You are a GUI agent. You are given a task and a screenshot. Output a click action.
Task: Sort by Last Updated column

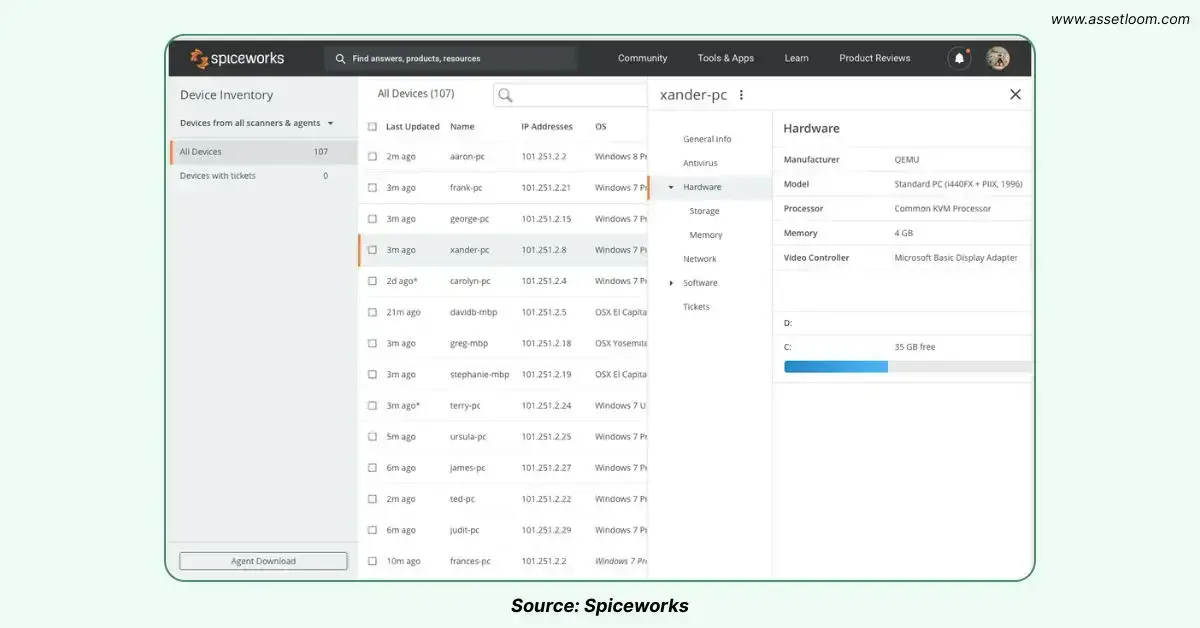[x=413, y=127]
